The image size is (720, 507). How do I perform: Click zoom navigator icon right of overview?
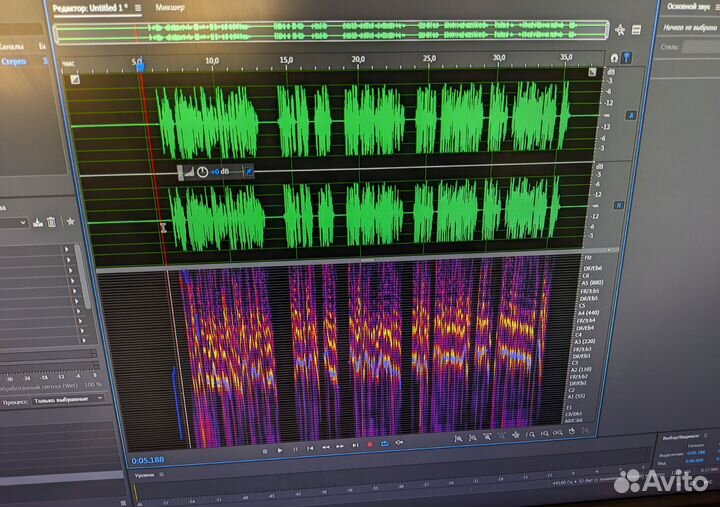(x=620, y=30)
